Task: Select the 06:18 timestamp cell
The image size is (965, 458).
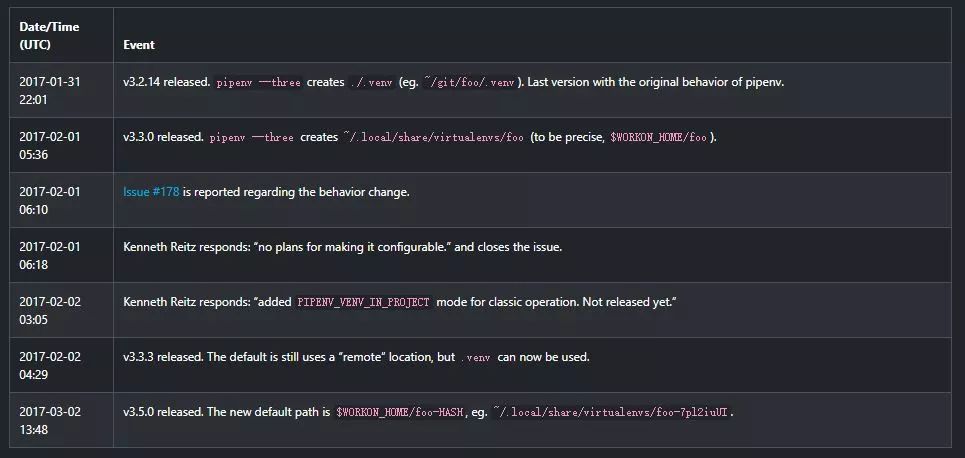Action: pyautogui.click(x=36, y=265)
